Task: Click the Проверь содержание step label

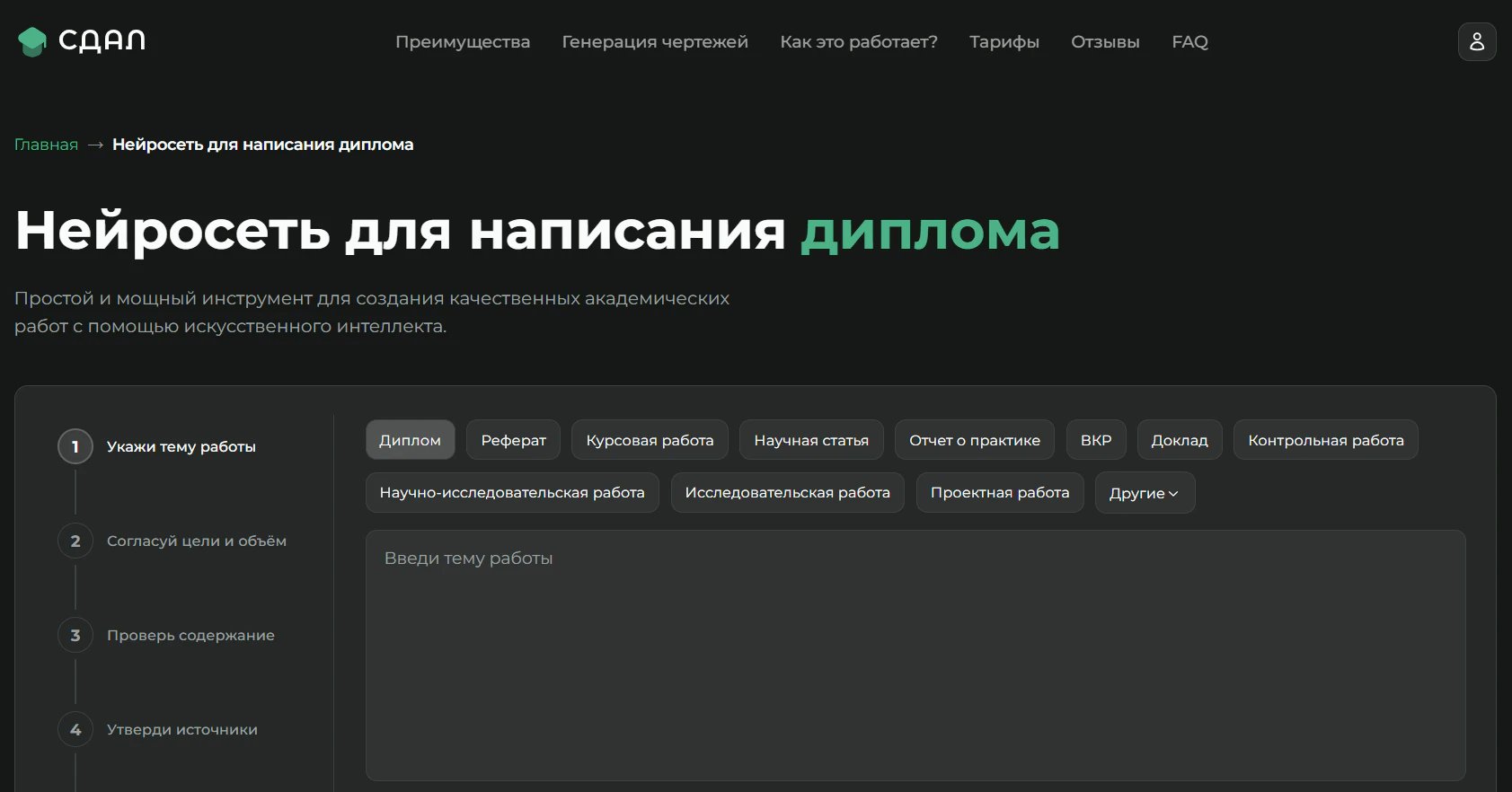Action: coord(190,635)
